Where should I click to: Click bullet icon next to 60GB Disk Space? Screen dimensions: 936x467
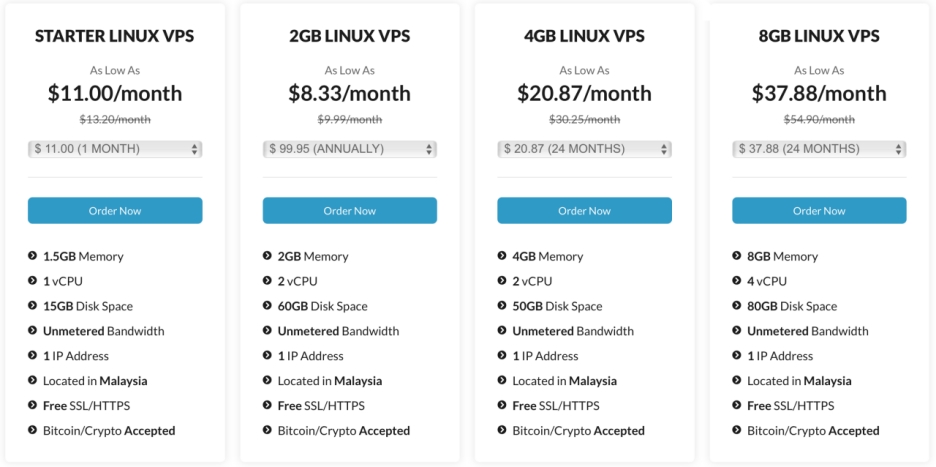pyautogui.click(x=267, y=305)
